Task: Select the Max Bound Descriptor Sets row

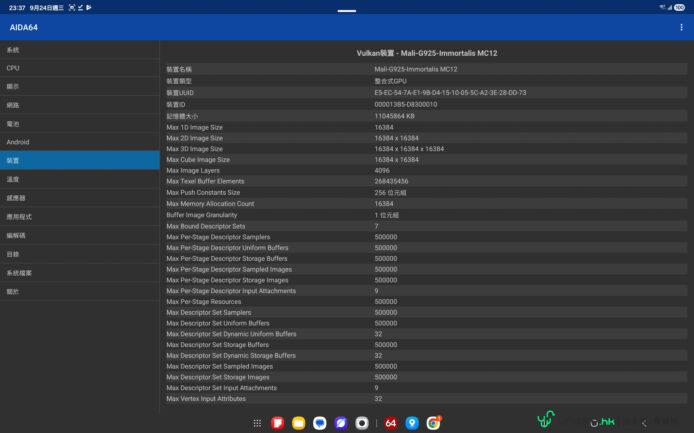Action: pyautogui.click(x=426, y=226)
